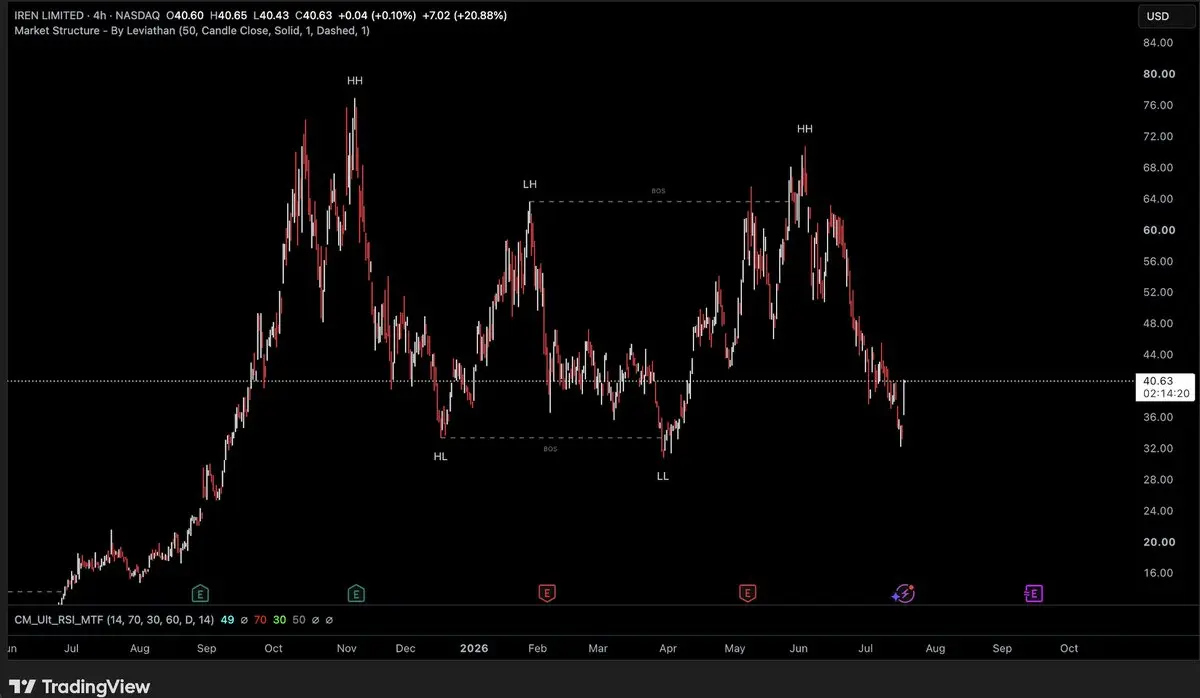Viewport: 1200px width, 698px height.
Task: Select the Market Structure By Leviathan indicator legend
Action: (192, 31)
